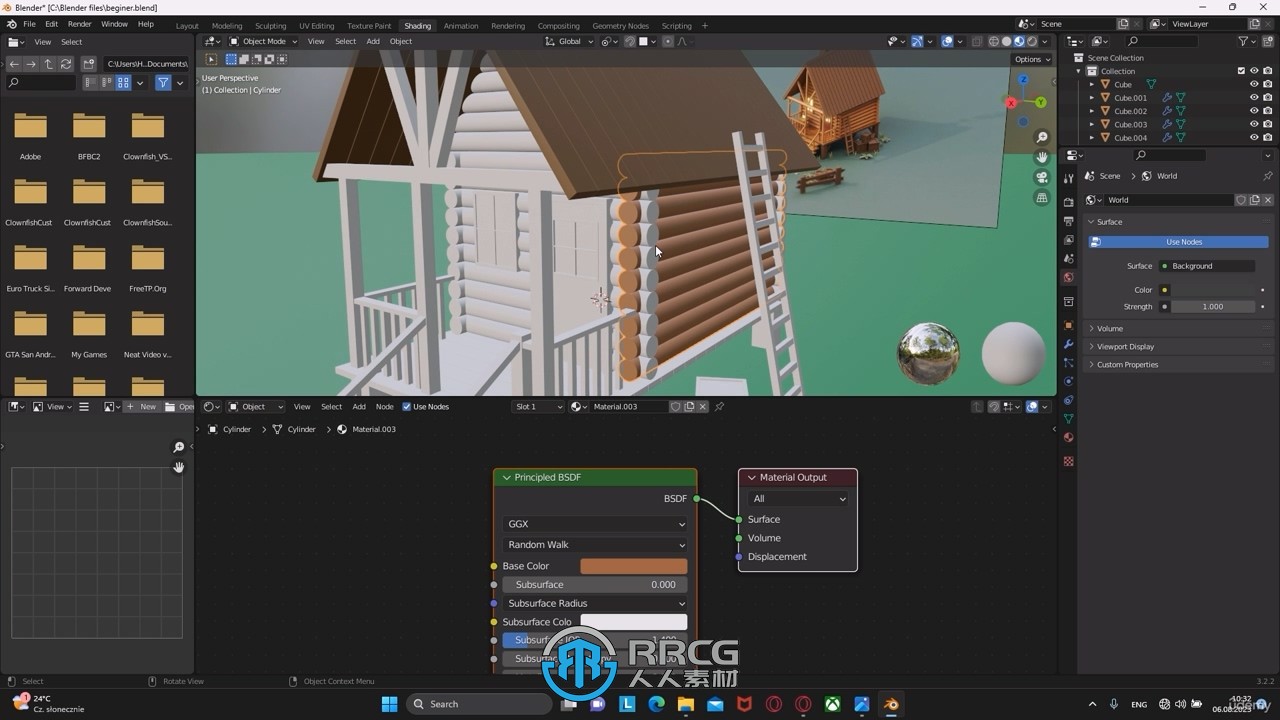Open the Texture properties tab
Image resolution: width=1280 pixels, height=720 pixels.
(1068, 461)
